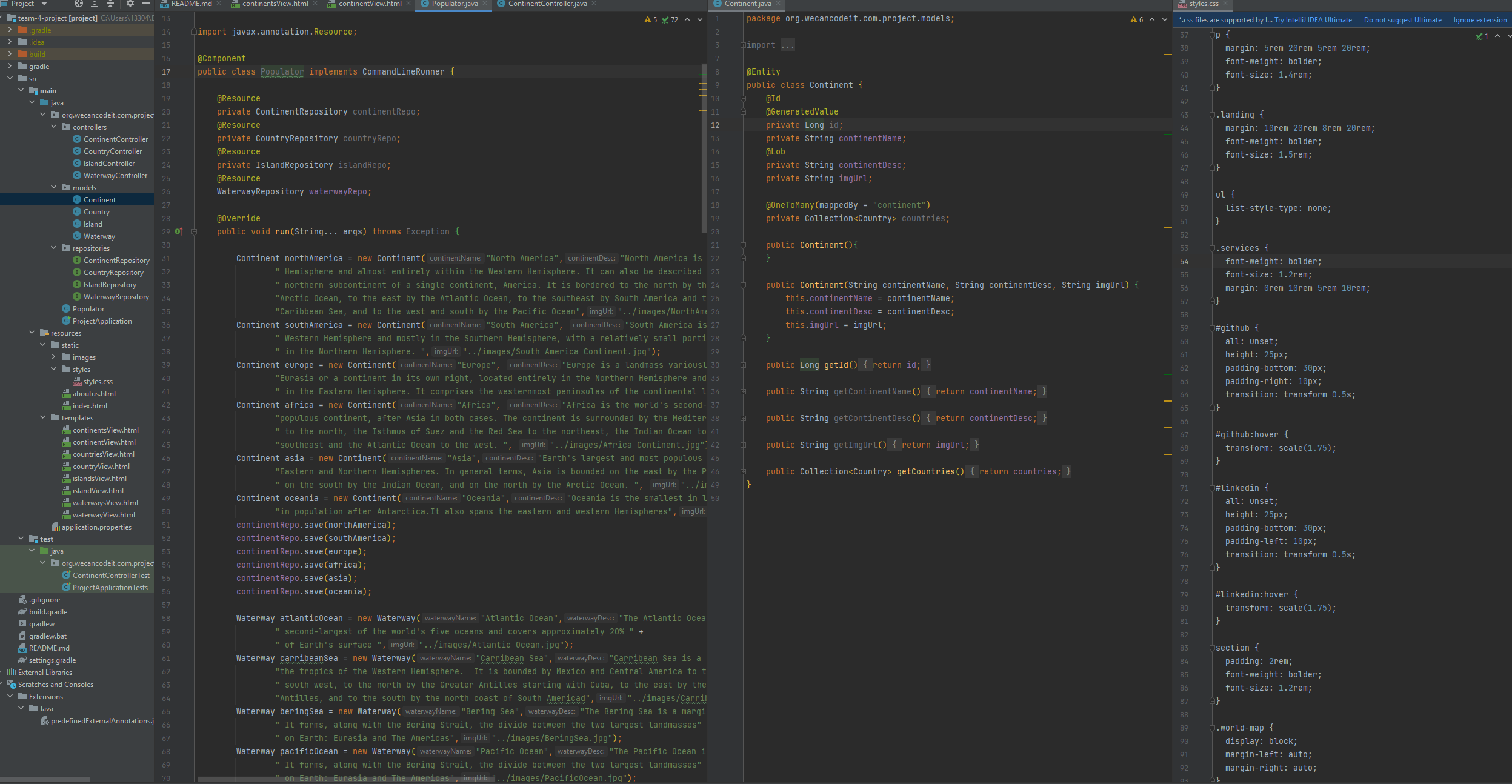Toggle the code fold on run method line 29
The height and width of the screenshot is (784, 1512).
[x=195, y=231]
